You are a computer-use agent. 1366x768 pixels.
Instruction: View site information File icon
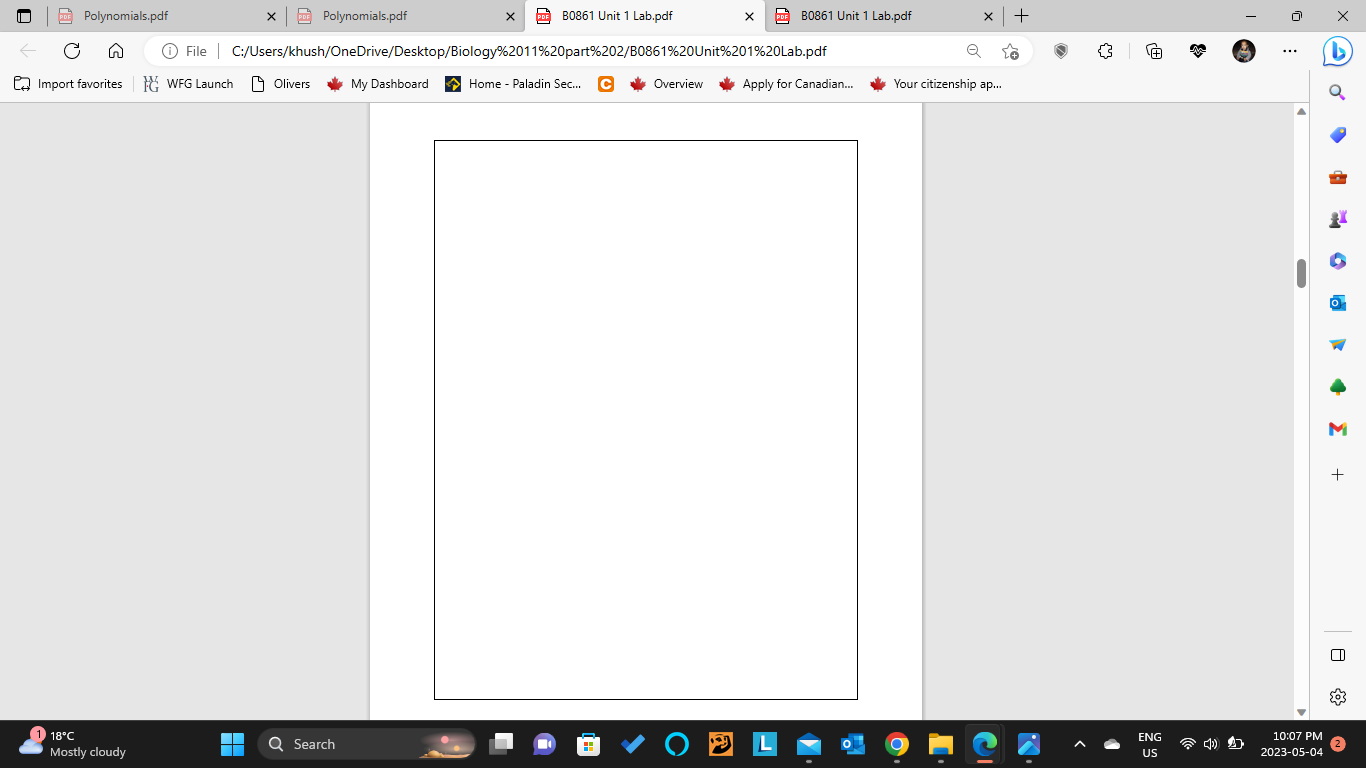[185, 51]
